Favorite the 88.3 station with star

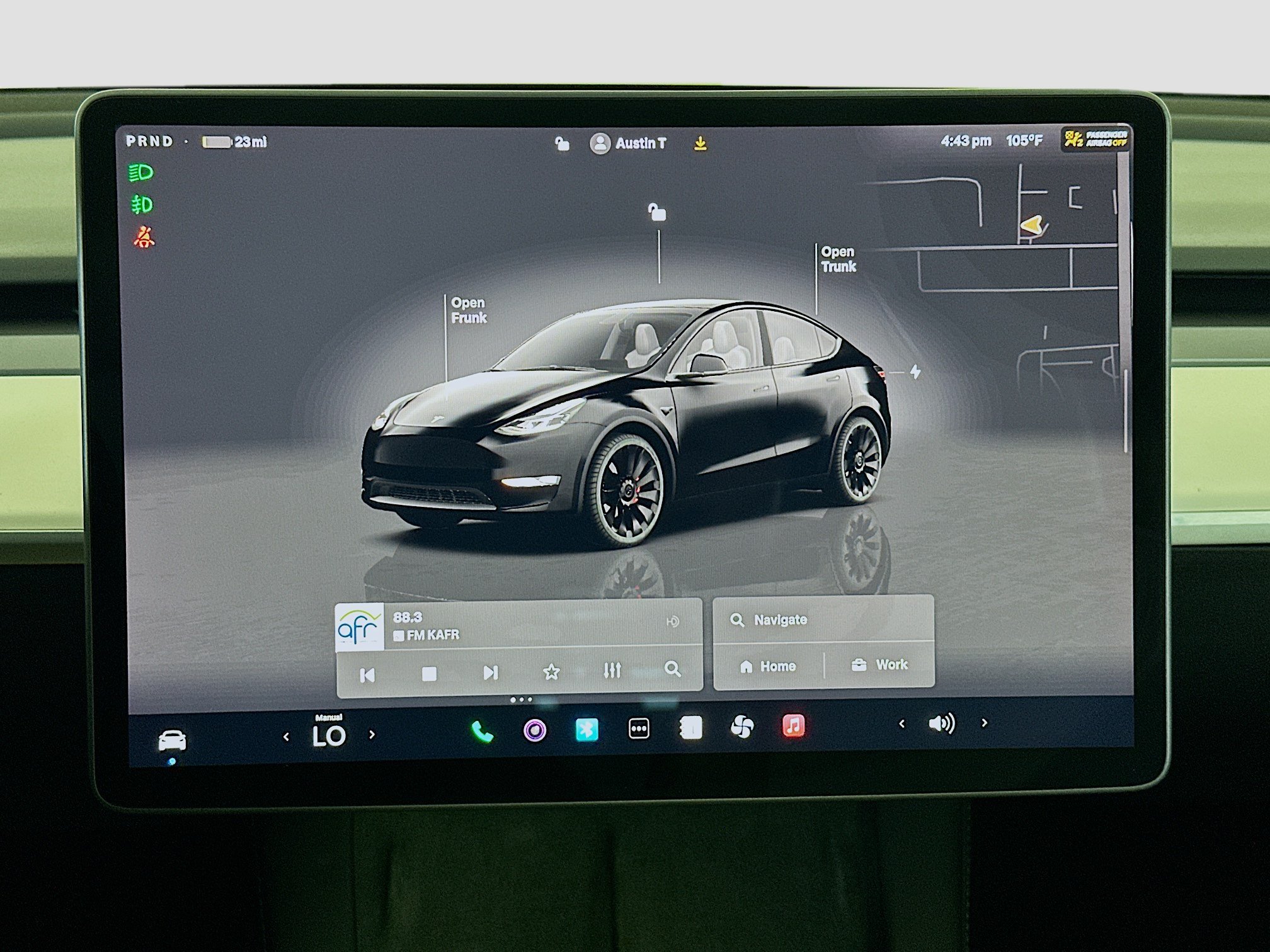click(x=551, y=671)
